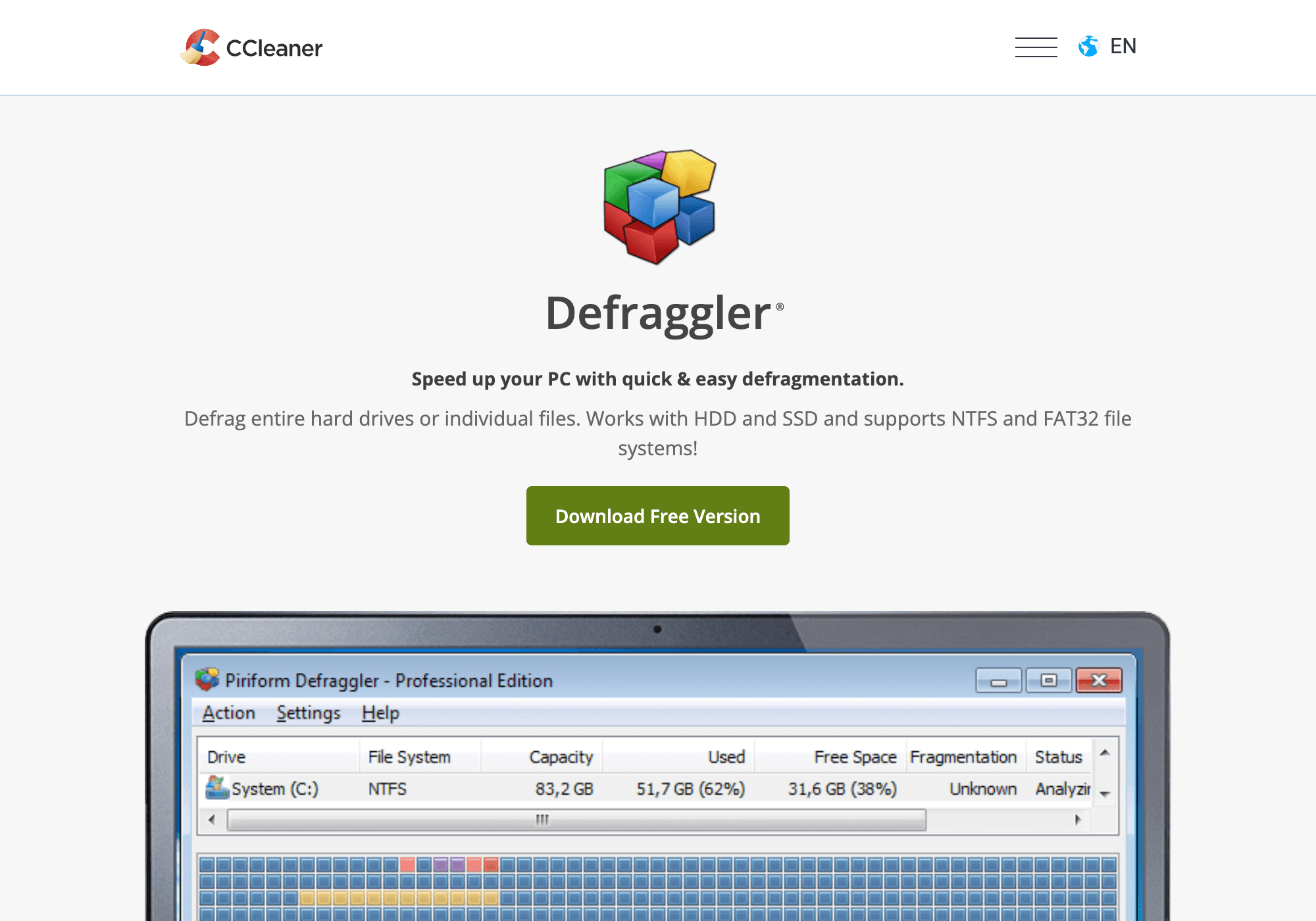Click the NTFS file system cell
1316x921 pixels.
point(388,789)
